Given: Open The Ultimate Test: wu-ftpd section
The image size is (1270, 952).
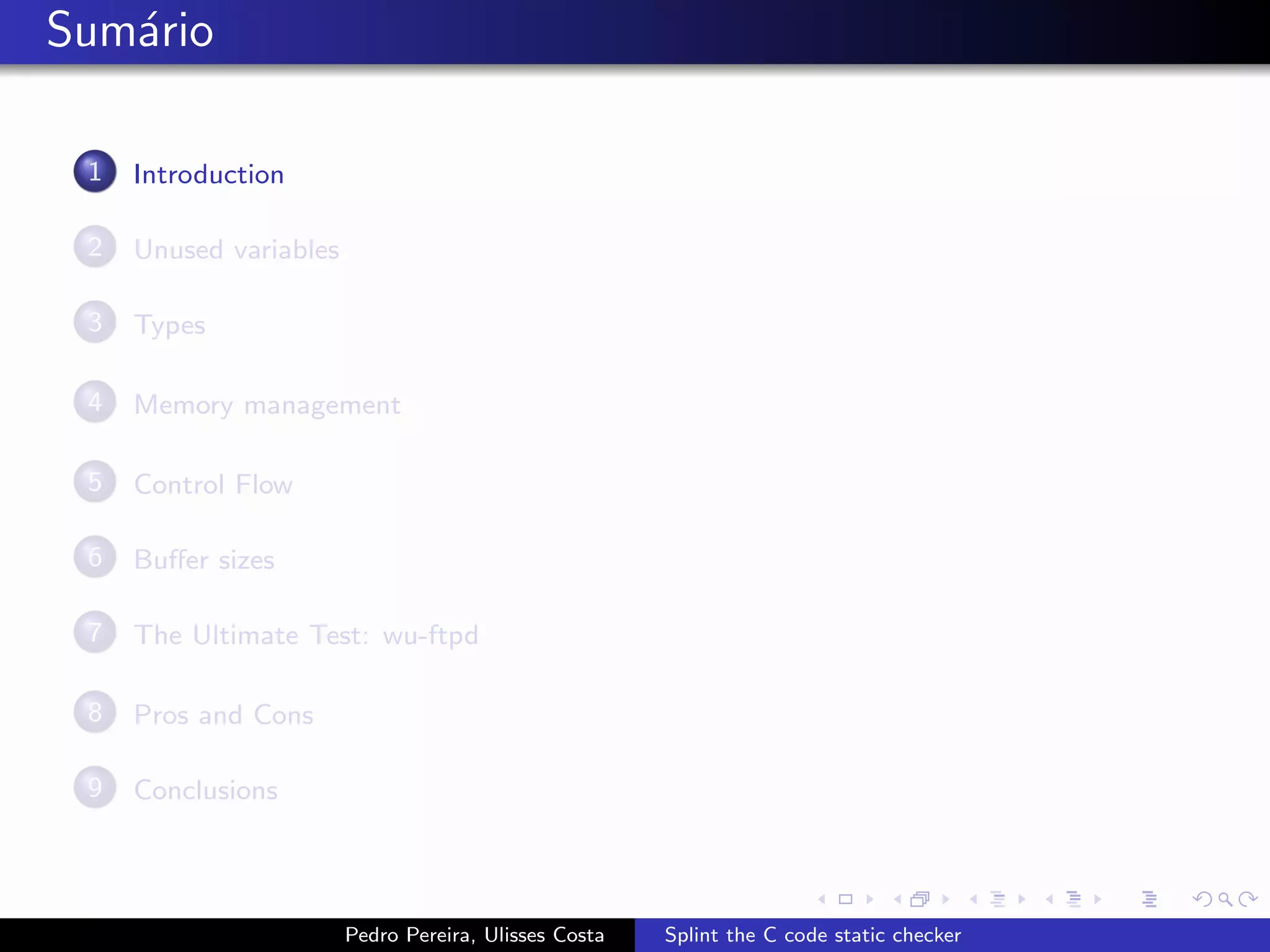Looking at the screenshot, I should click(306, 635).
